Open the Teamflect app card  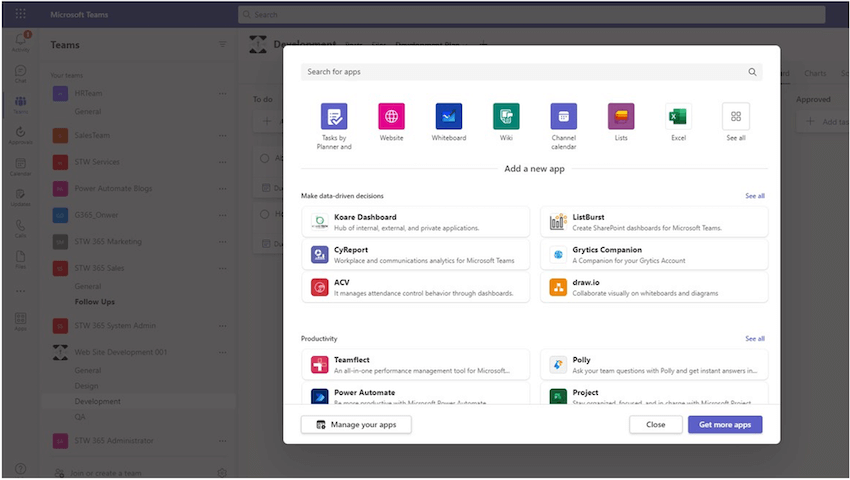click(416, 364)
